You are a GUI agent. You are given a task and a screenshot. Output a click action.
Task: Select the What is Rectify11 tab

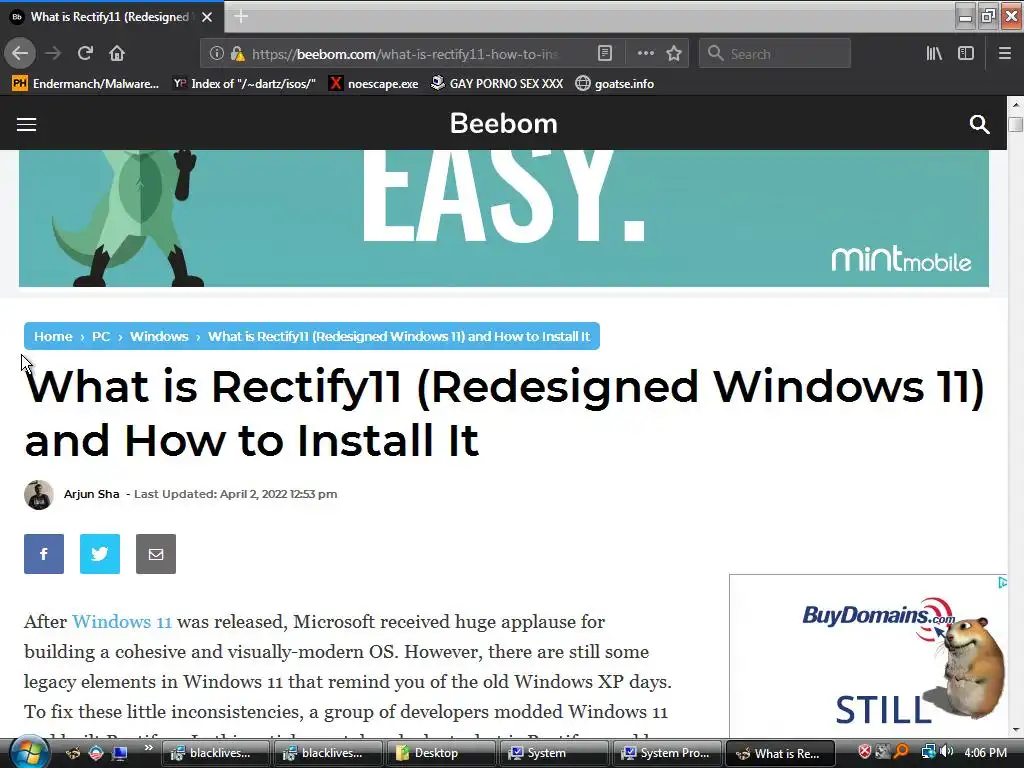(110, 17)
